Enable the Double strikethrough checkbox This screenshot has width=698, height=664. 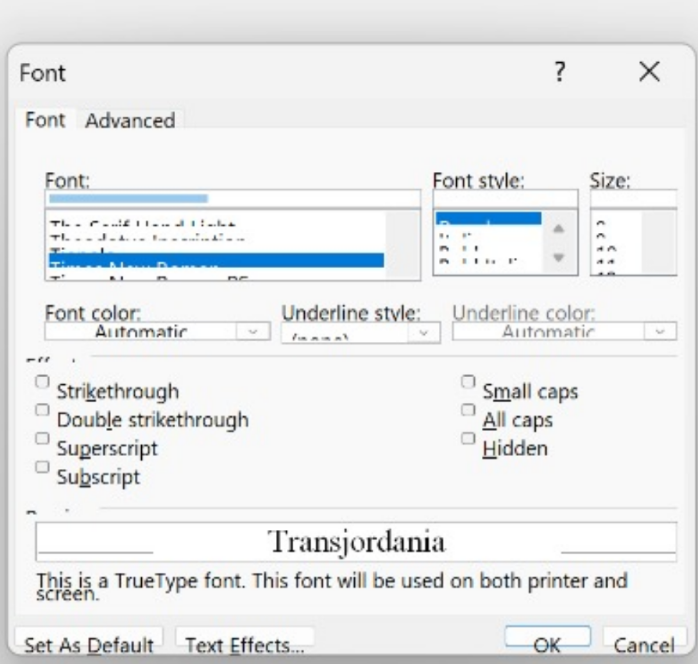point(42,410)
